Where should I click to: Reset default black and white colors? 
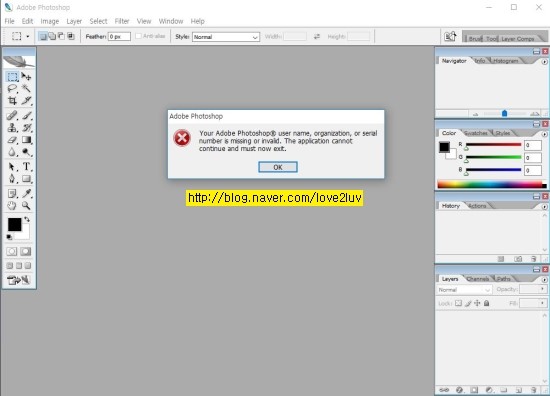9,237
